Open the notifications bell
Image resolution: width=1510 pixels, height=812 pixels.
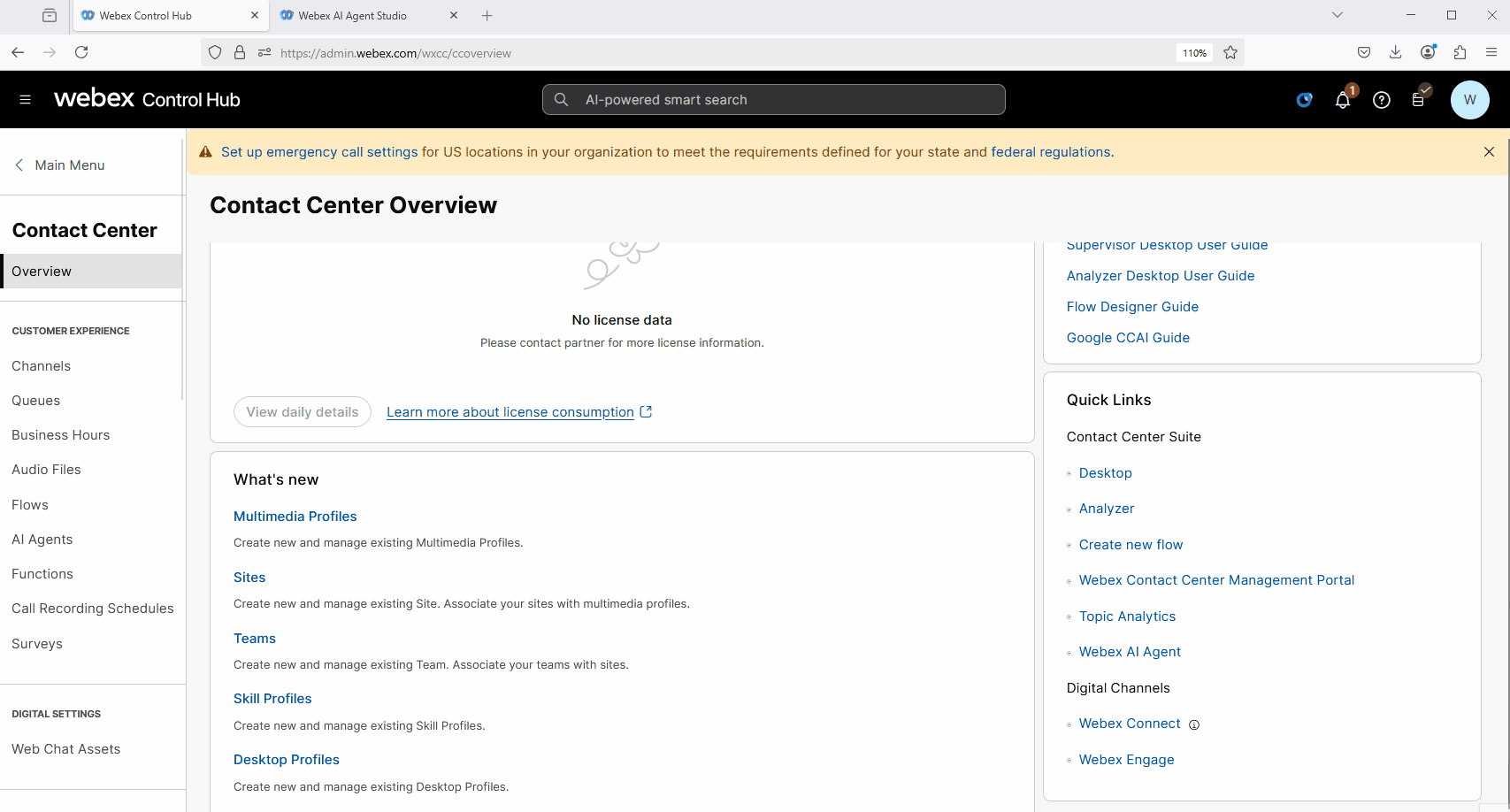(x=1342, y=101)
